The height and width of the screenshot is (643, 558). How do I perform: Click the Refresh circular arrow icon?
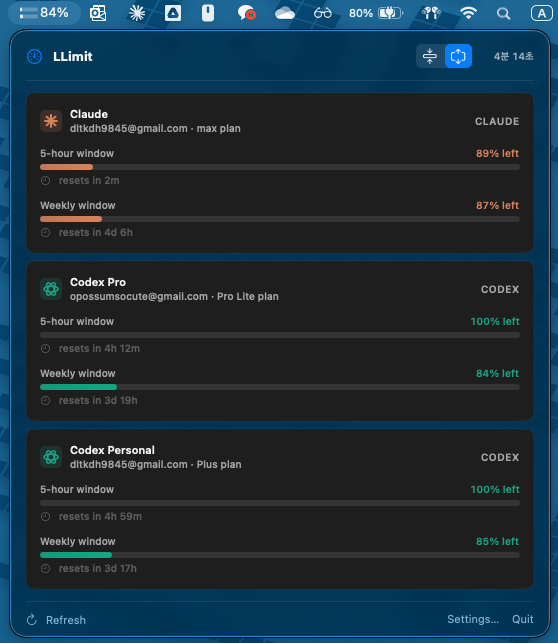pyautogui.click(x=32, y=620)
